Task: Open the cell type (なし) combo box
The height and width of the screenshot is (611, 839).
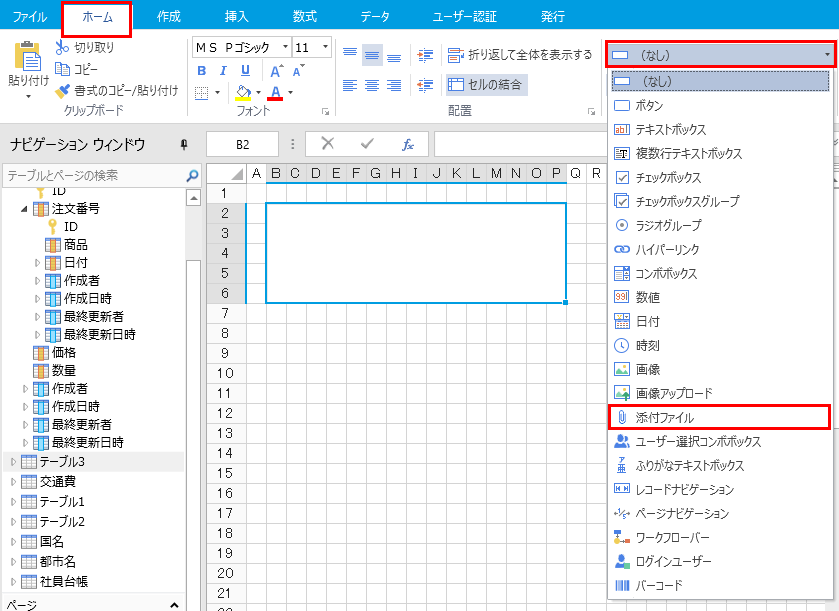Action: (x=721, y=55)
